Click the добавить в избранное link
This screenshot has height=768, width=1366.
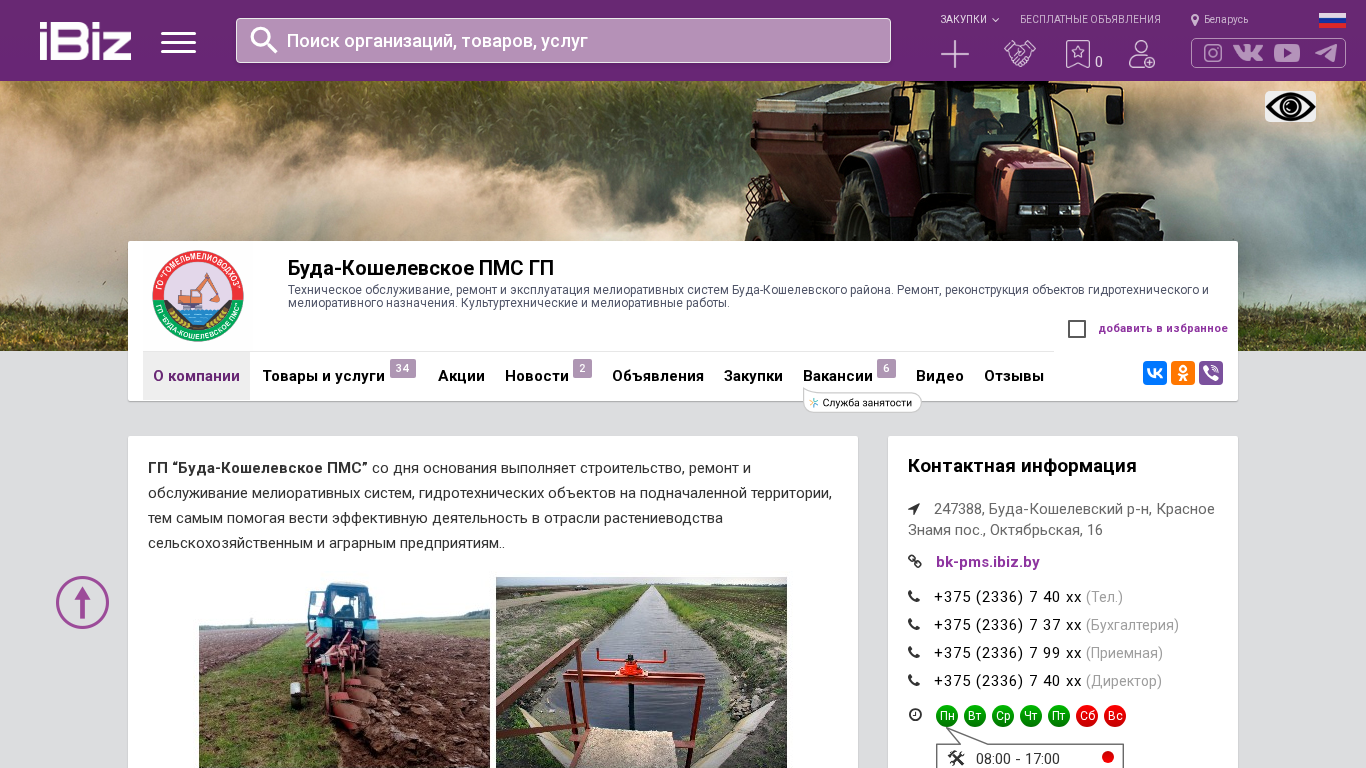click(x=1163, y=329)
